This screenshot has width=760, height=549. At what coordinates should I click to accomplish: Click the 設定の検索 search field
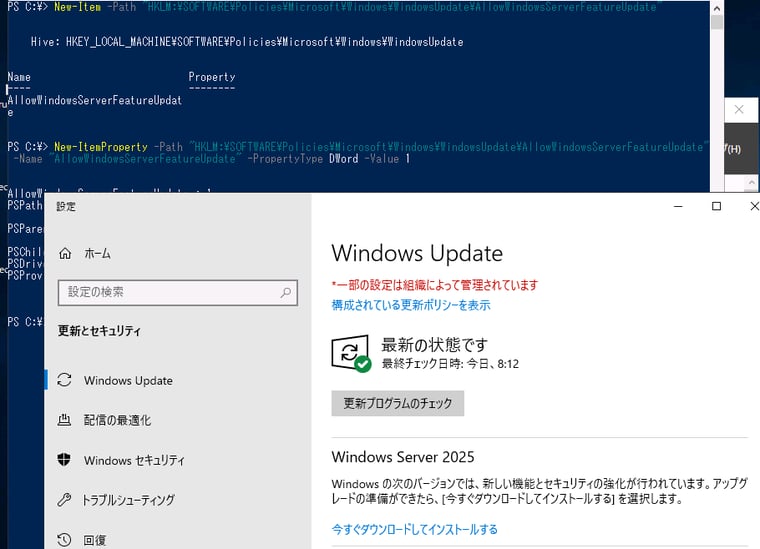pos(177,292)
